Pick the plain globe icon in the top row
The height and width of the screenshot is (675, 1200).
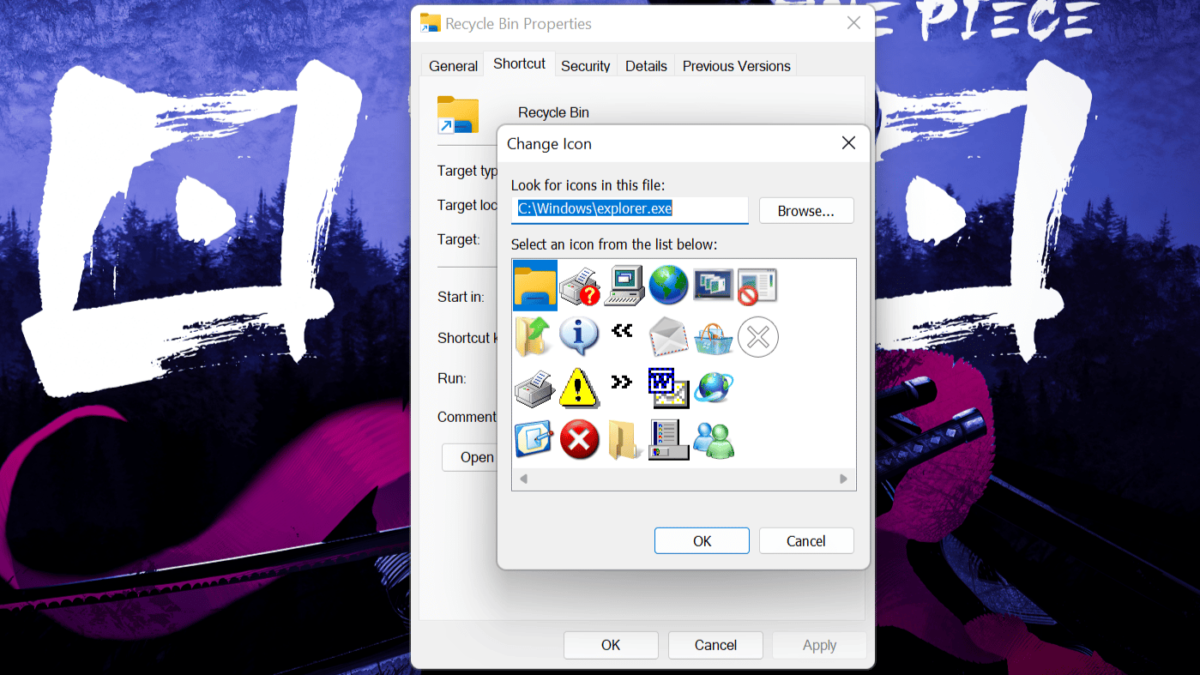coord(668,285)
